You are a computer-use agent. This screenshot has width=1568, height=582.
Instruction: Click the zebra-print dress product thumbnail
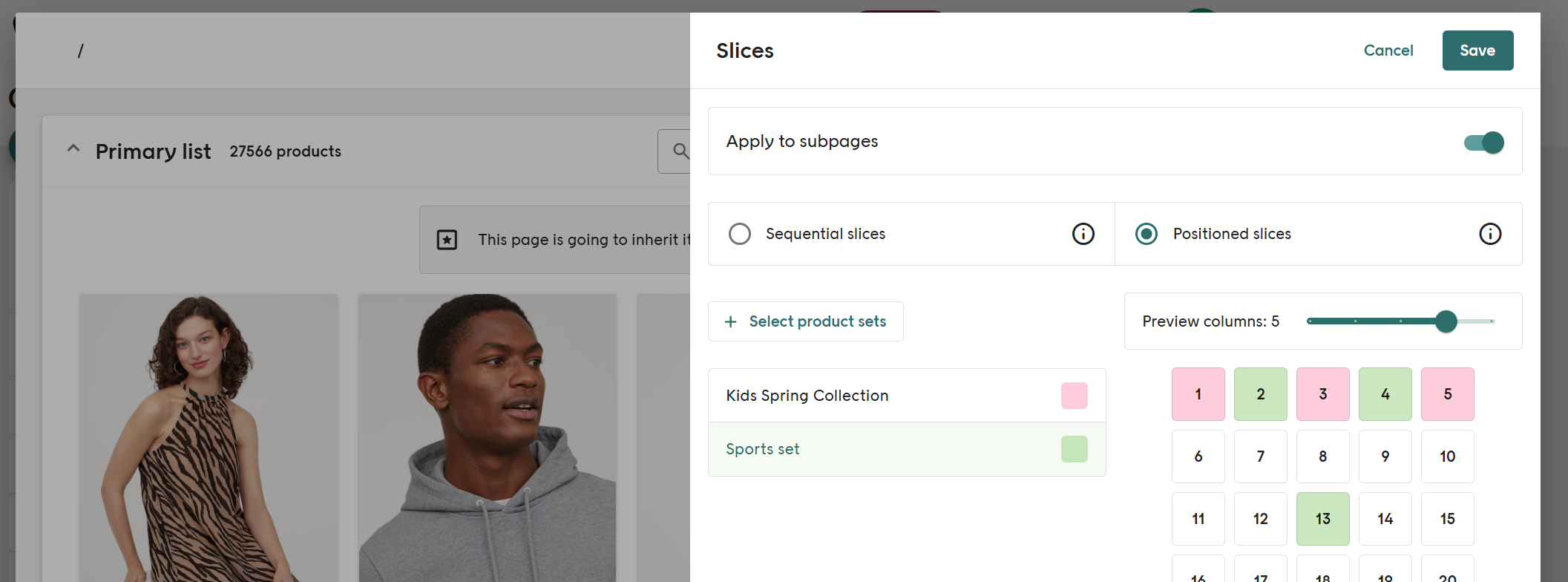coord(208,438)
